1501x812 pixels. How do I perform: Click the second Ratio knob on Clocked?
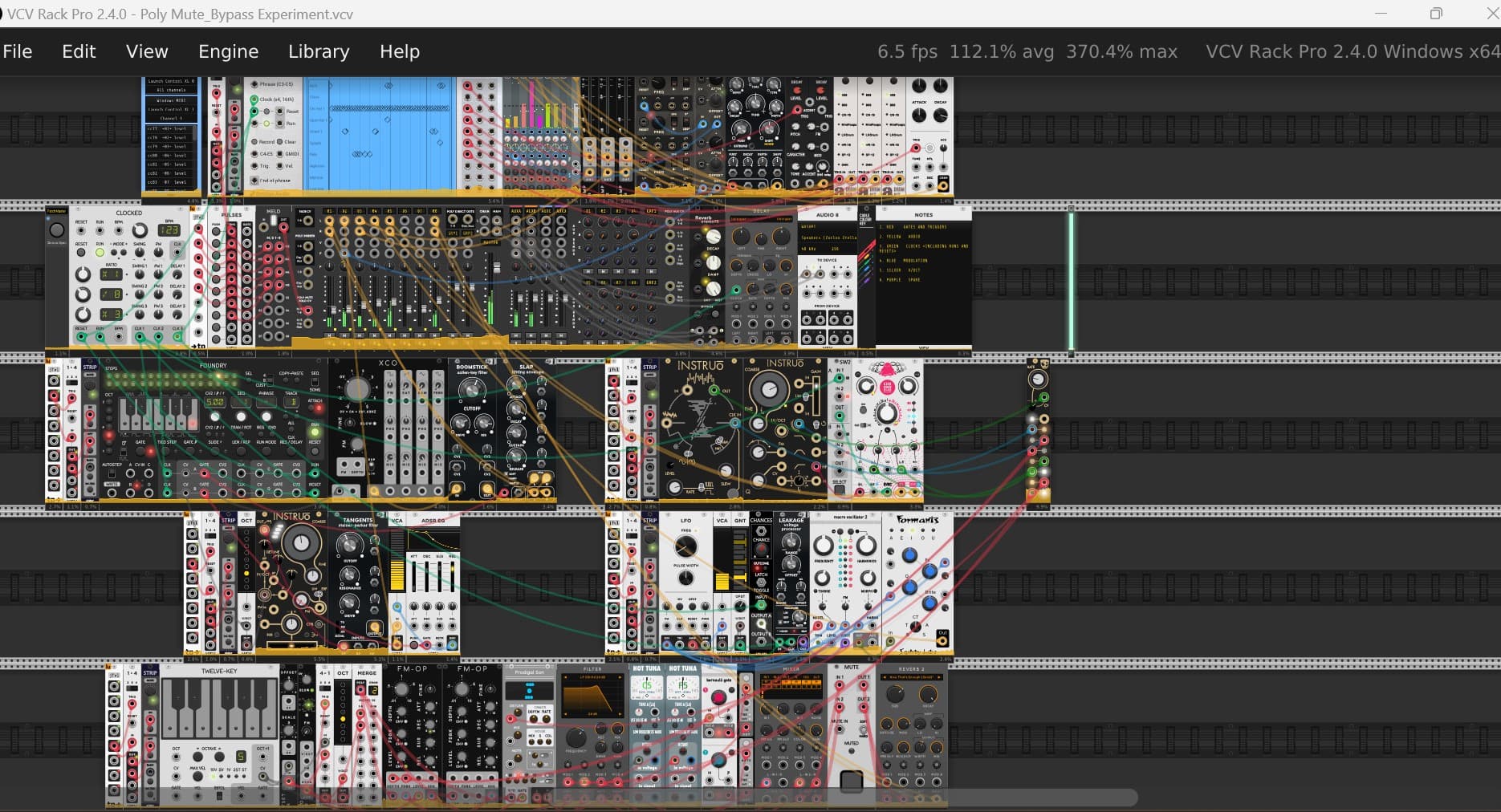click(83, 294)
